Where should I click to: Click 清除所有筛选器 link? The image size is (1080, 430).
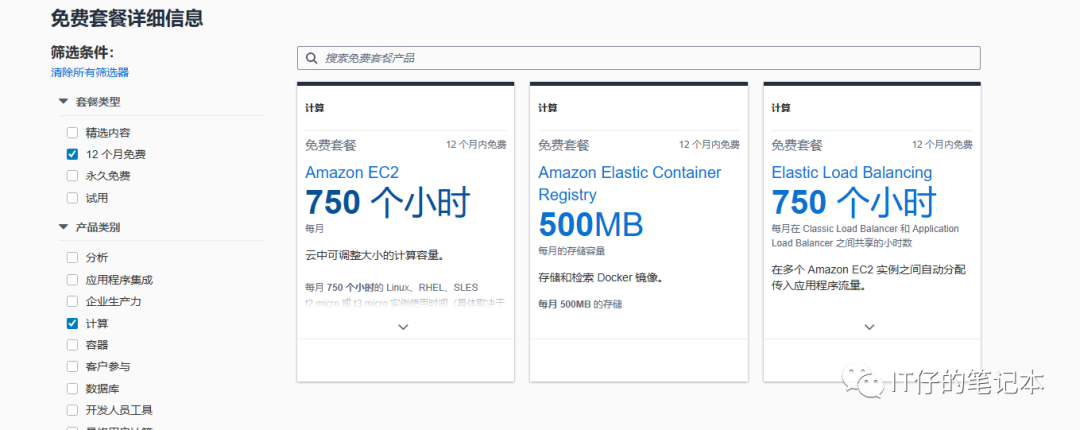click(x=90, y=72)
